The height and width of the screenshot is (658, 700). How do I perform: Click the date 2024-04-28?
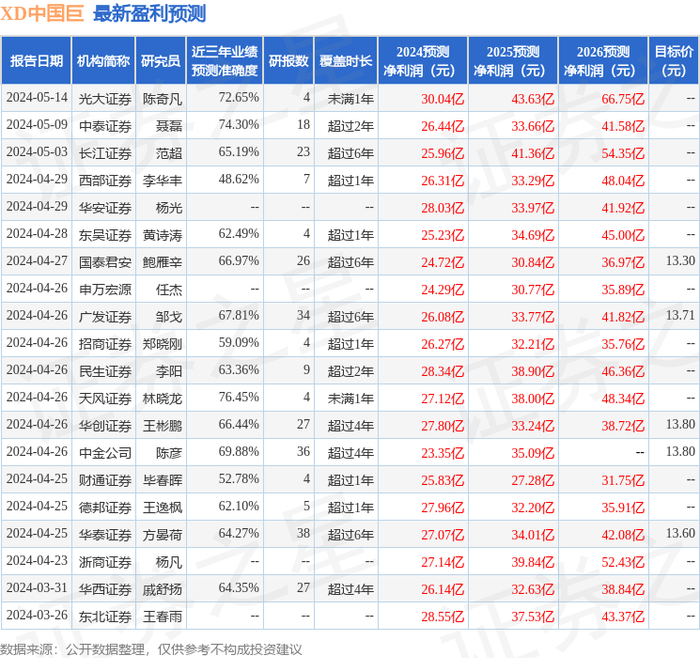coord(37,233)
